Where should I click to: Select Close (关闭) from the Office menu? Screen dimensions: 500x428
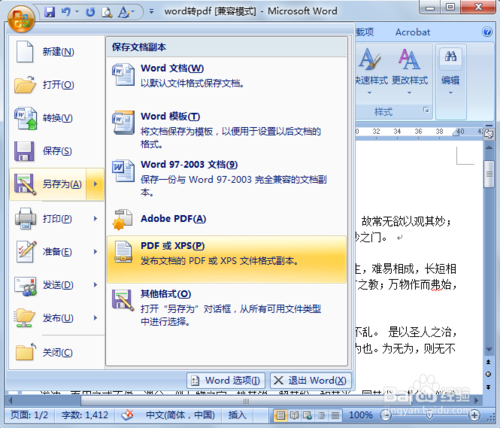57,352
